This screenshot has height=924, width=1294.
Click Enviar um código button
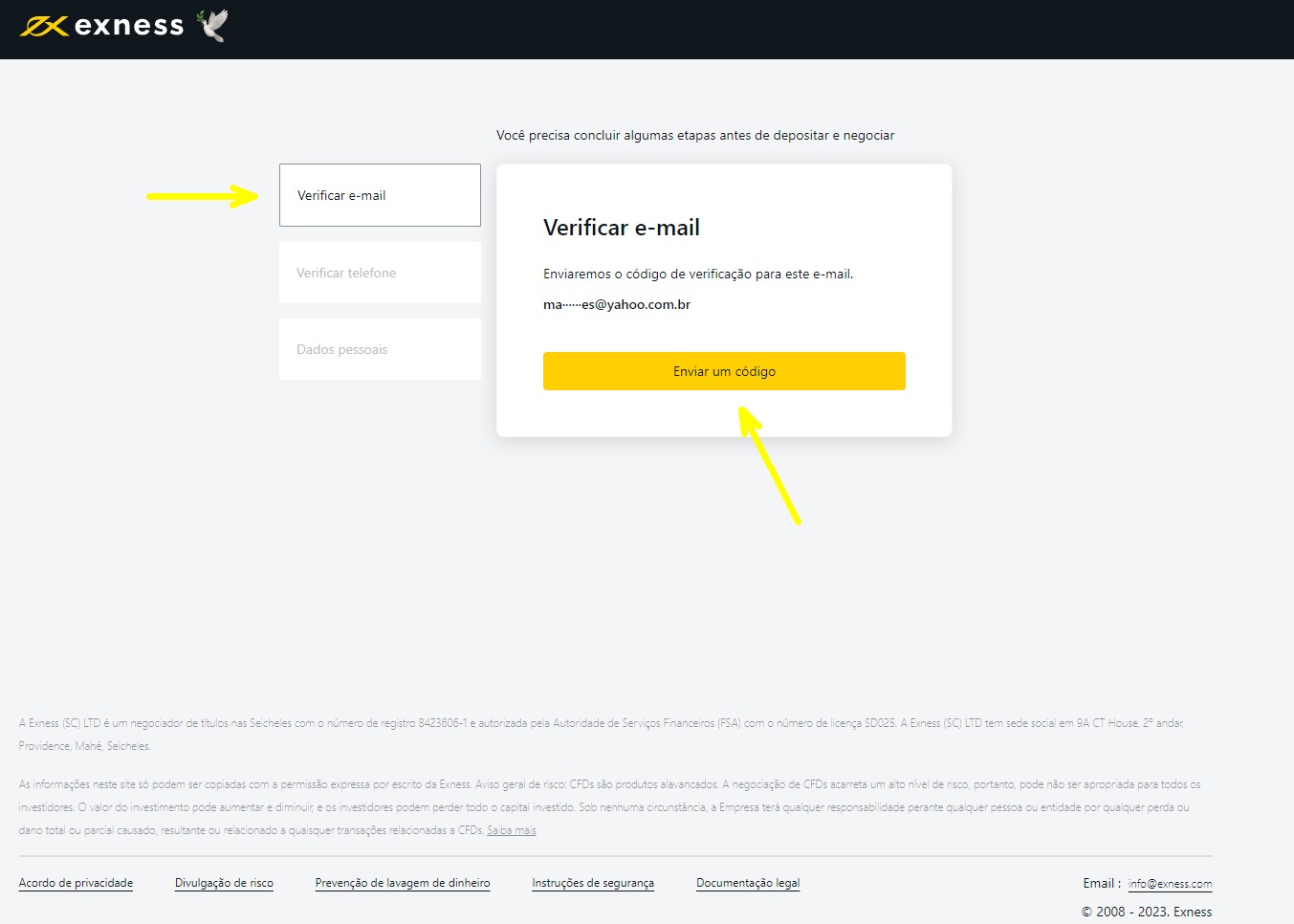(724, 371)
